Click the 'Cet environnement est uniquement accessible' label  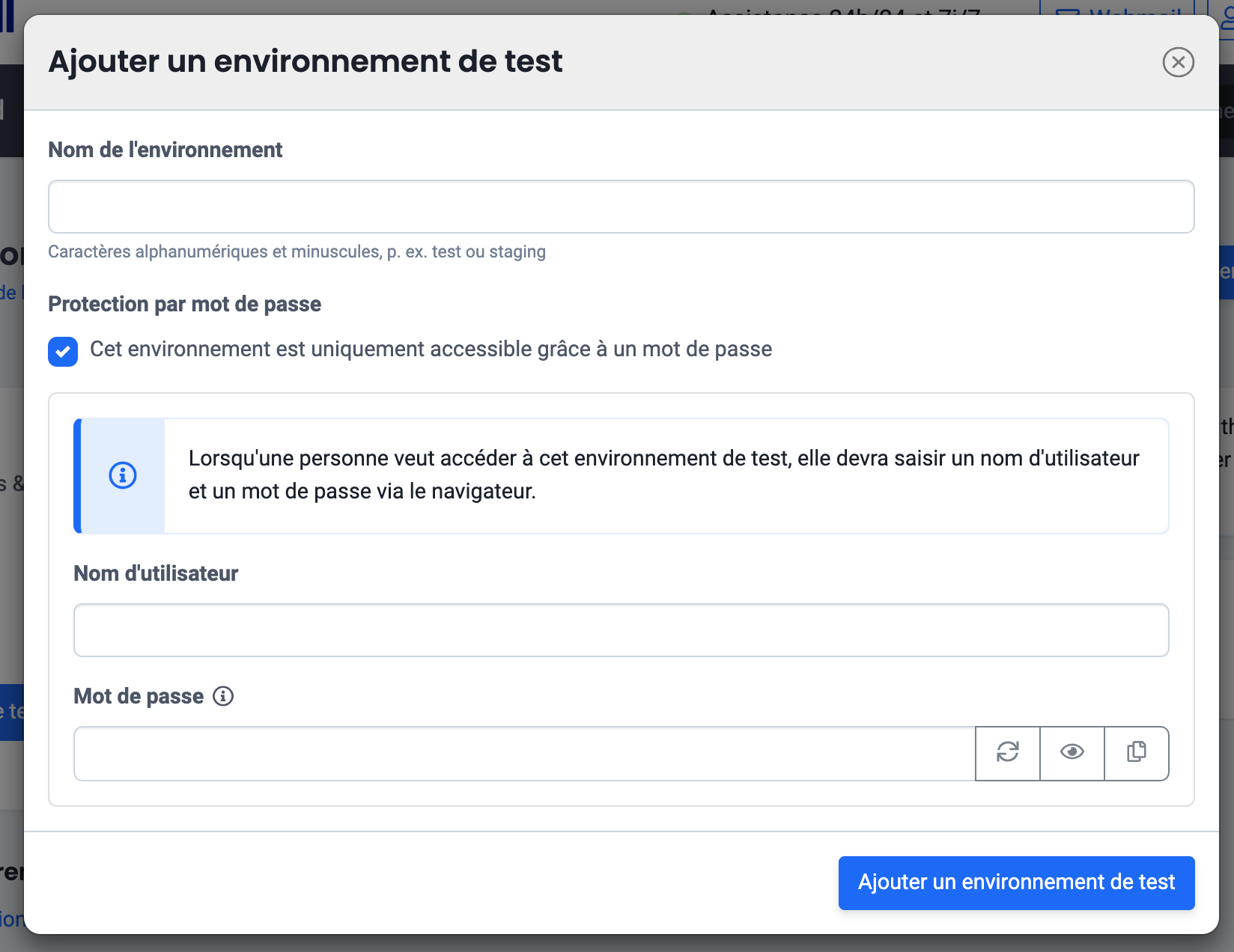pos(431,350)
